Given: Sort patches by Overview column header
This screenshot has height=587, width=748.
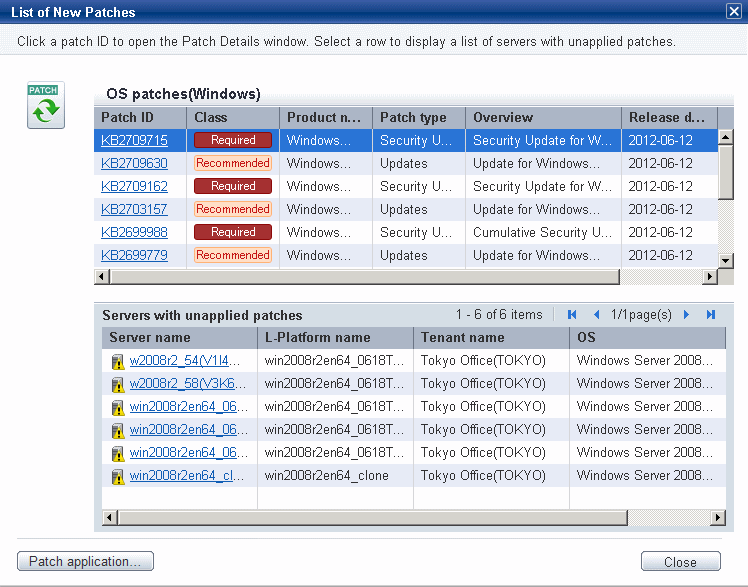Looking at the screenshot, I should tap(543, 117).
